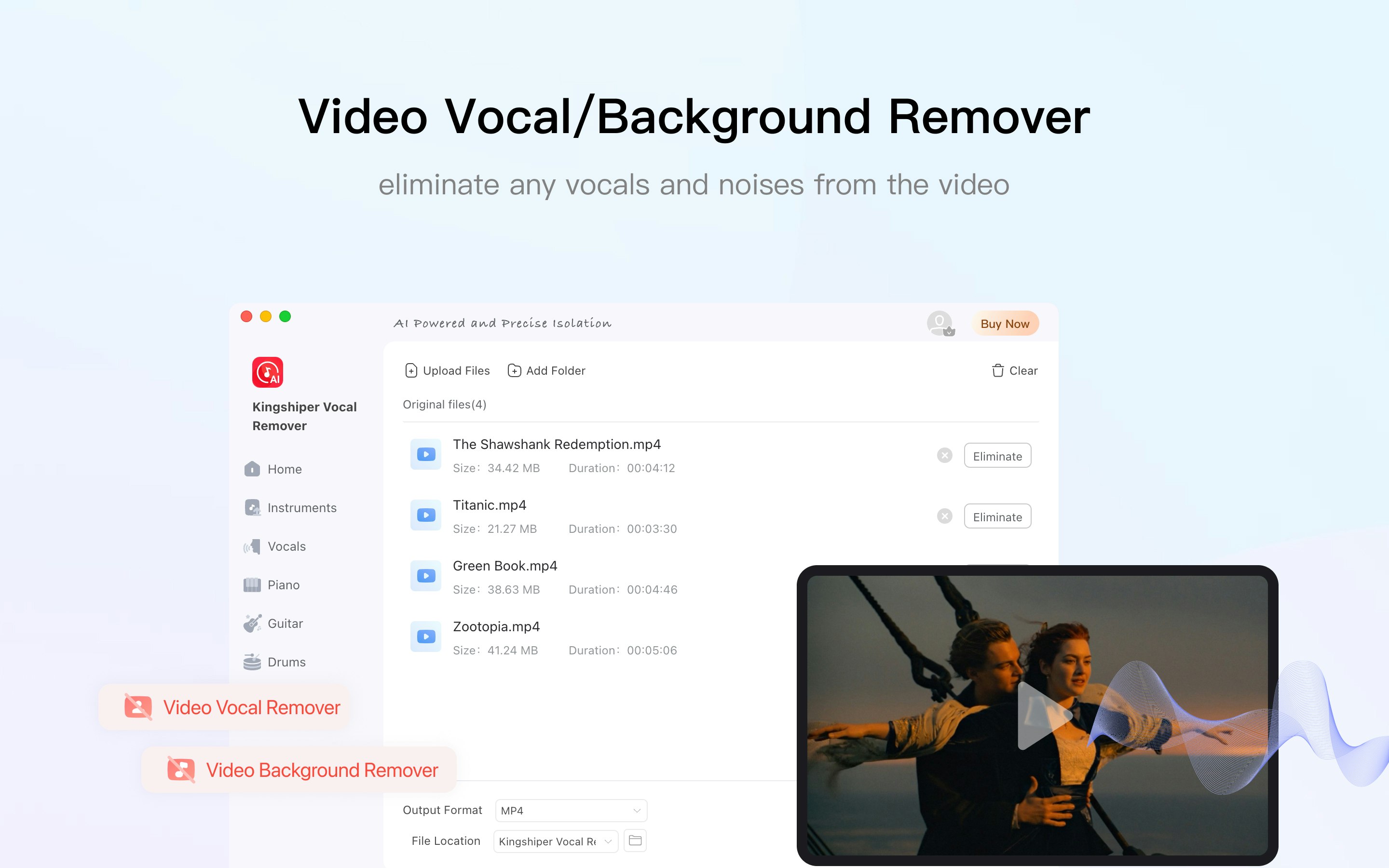
Task: Select the Zootopia.mp4 file name
Action: point(496,626)
